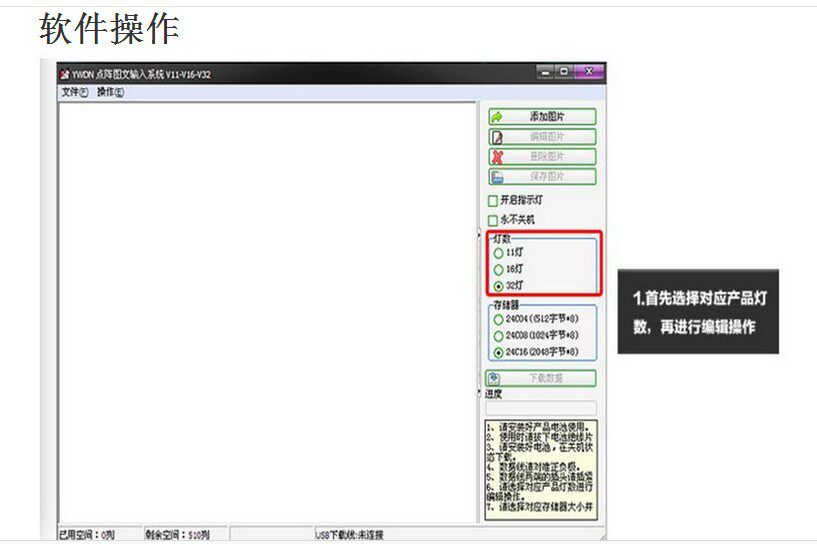The width and height of the screenshot is (817, 544).
Task: Close the YWDN window
Action: [x=589, y=72]
